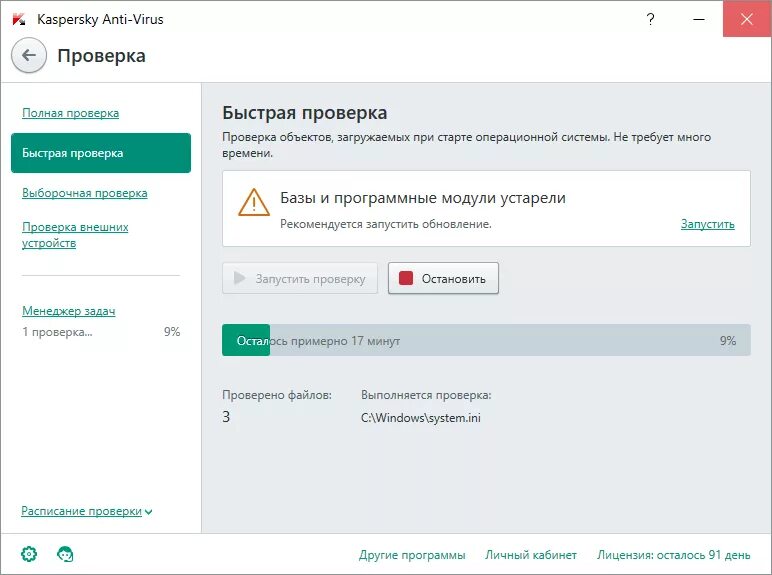The height and width of the screenshot is (575, 772).
Task: Open the support agent icon
Action: (65, 554)
